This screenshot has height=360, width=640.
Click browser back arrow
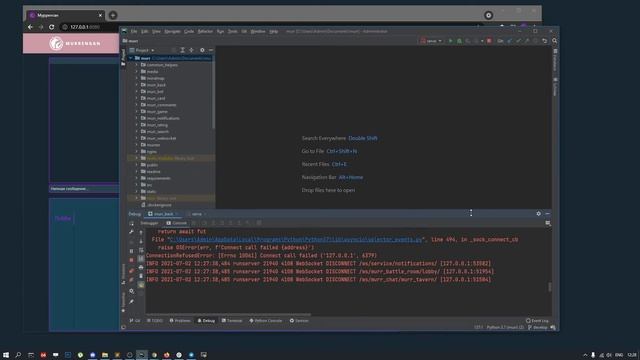pos(30,27)
